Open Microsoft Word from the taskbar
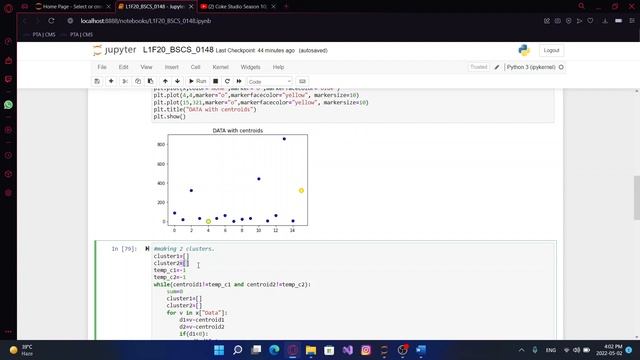This screenshot has width=640, height=360. click(x=421, y=350)
